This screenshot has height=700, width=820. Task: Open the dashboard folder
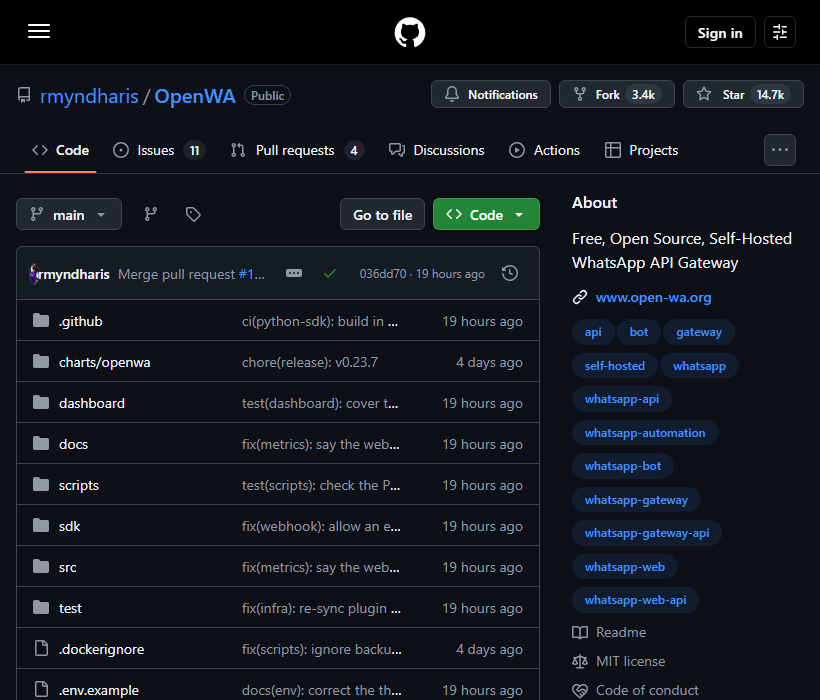tap(92, 403)
